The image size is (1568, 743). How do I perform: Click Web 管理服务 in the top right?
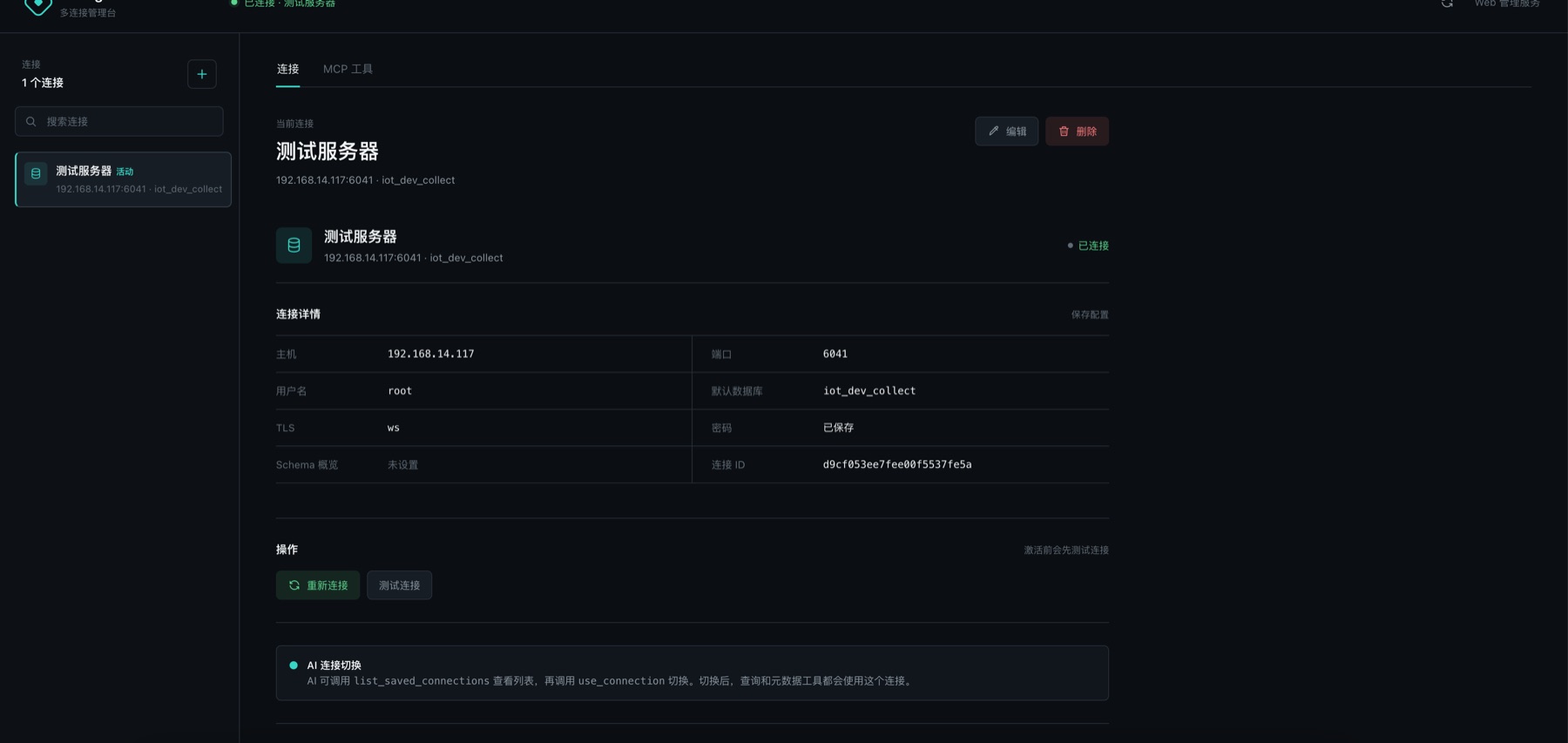pyautogui.click(x=1507, y=3)
